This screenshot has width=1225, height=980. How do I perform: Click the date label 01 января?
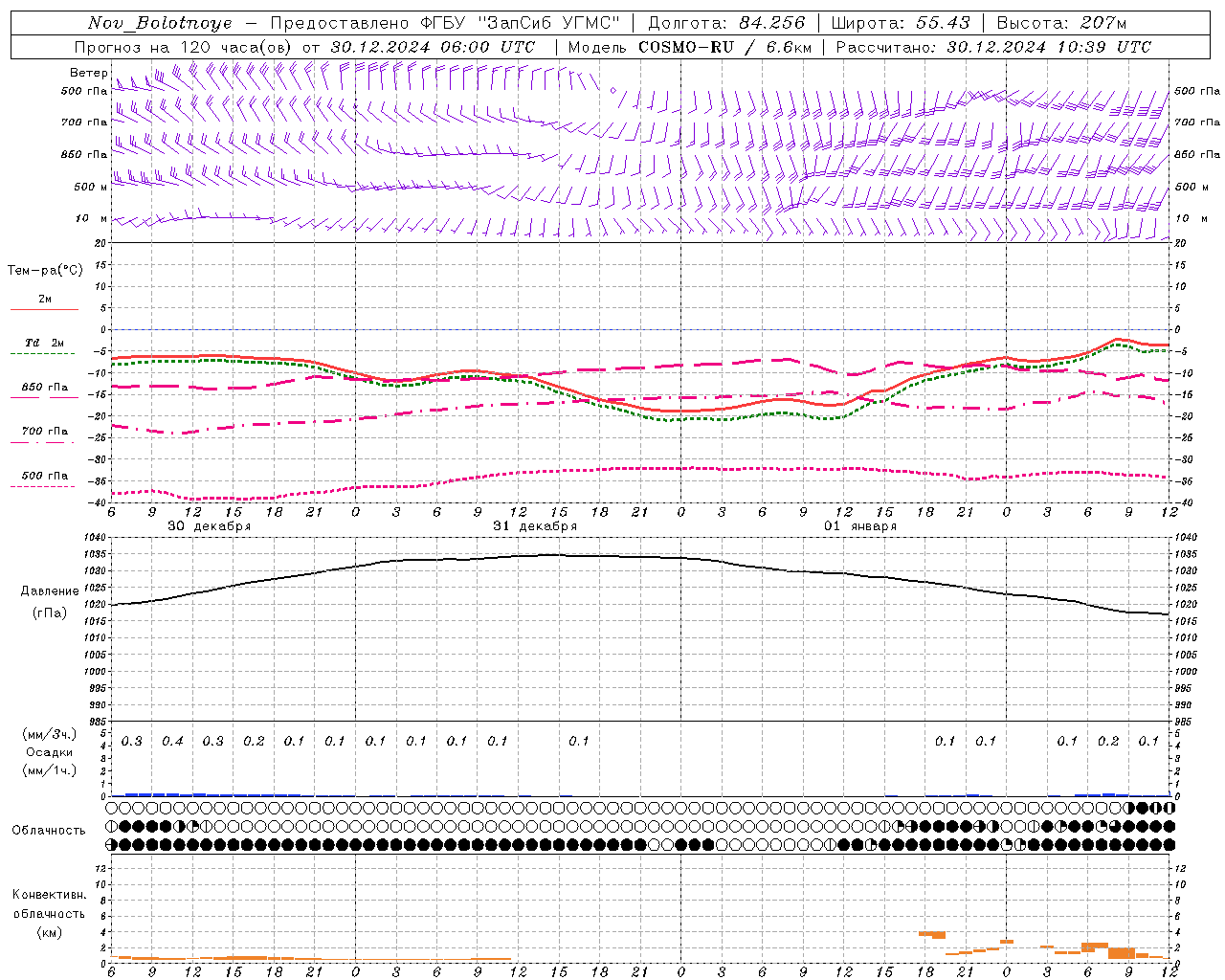pyautogui.click(x=860, y=526)
